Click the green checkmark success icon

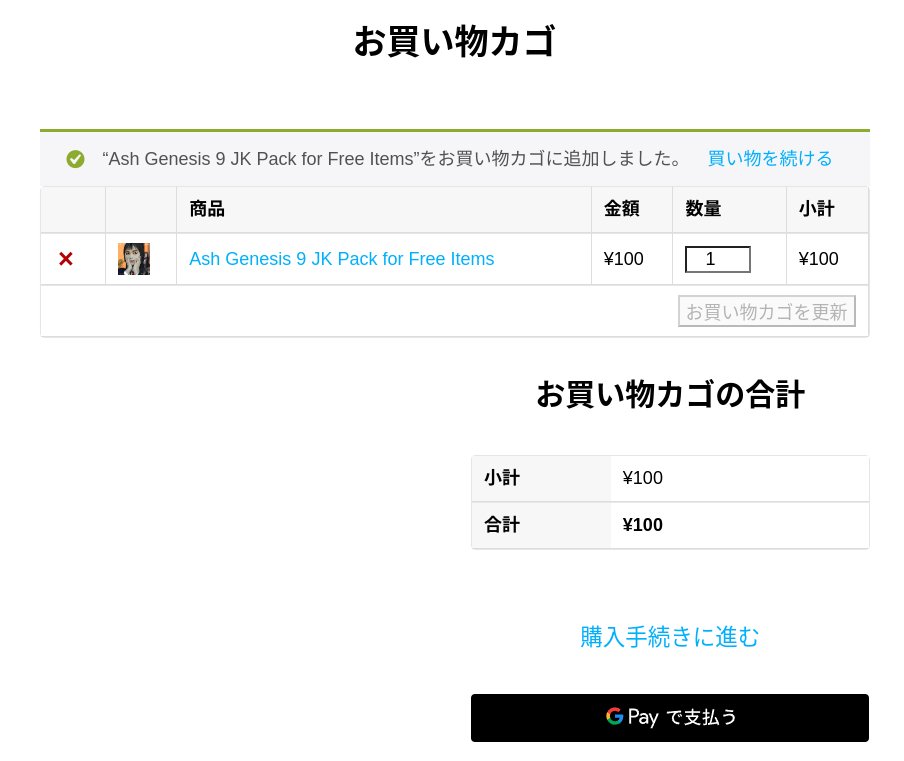tap(76, 159)
